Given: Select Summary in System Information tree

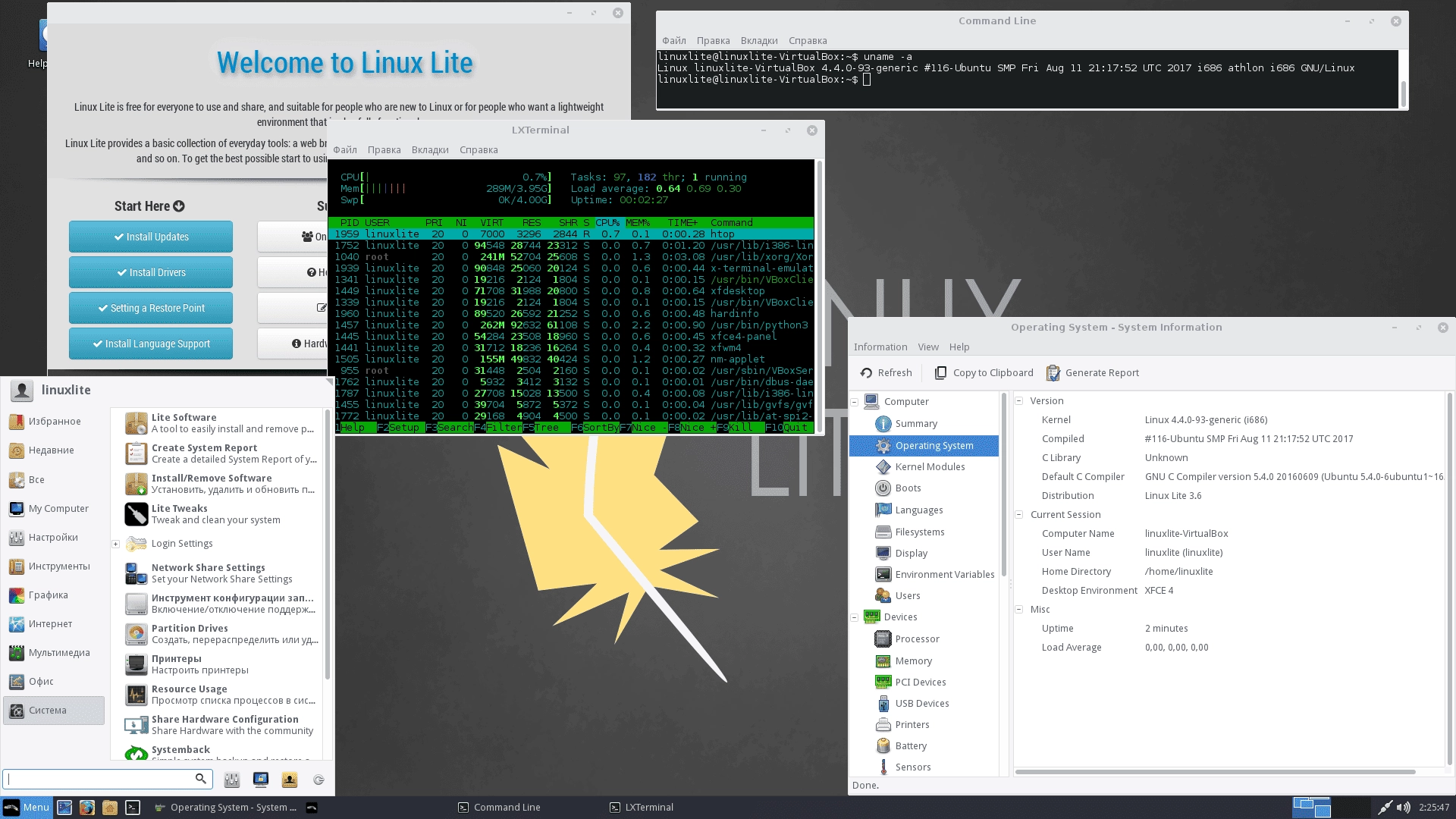Looking at the screenshot, I should [916, 424].
